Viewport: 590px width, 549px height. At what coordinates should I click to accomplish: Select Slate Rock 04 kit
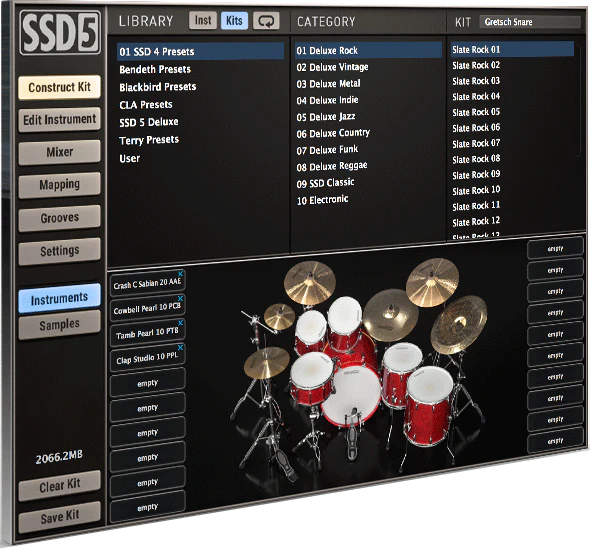pos(476,97)
